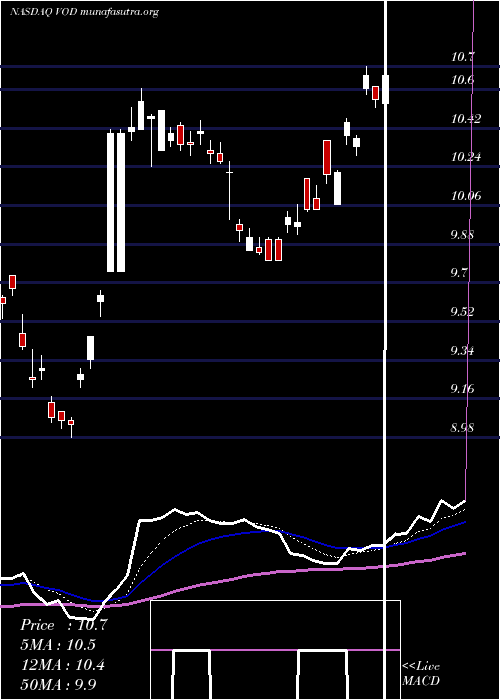Select the 9.16 price axis label
This screenshot has width=500, height=700.
pyautogui.click(x=462, y=389)
